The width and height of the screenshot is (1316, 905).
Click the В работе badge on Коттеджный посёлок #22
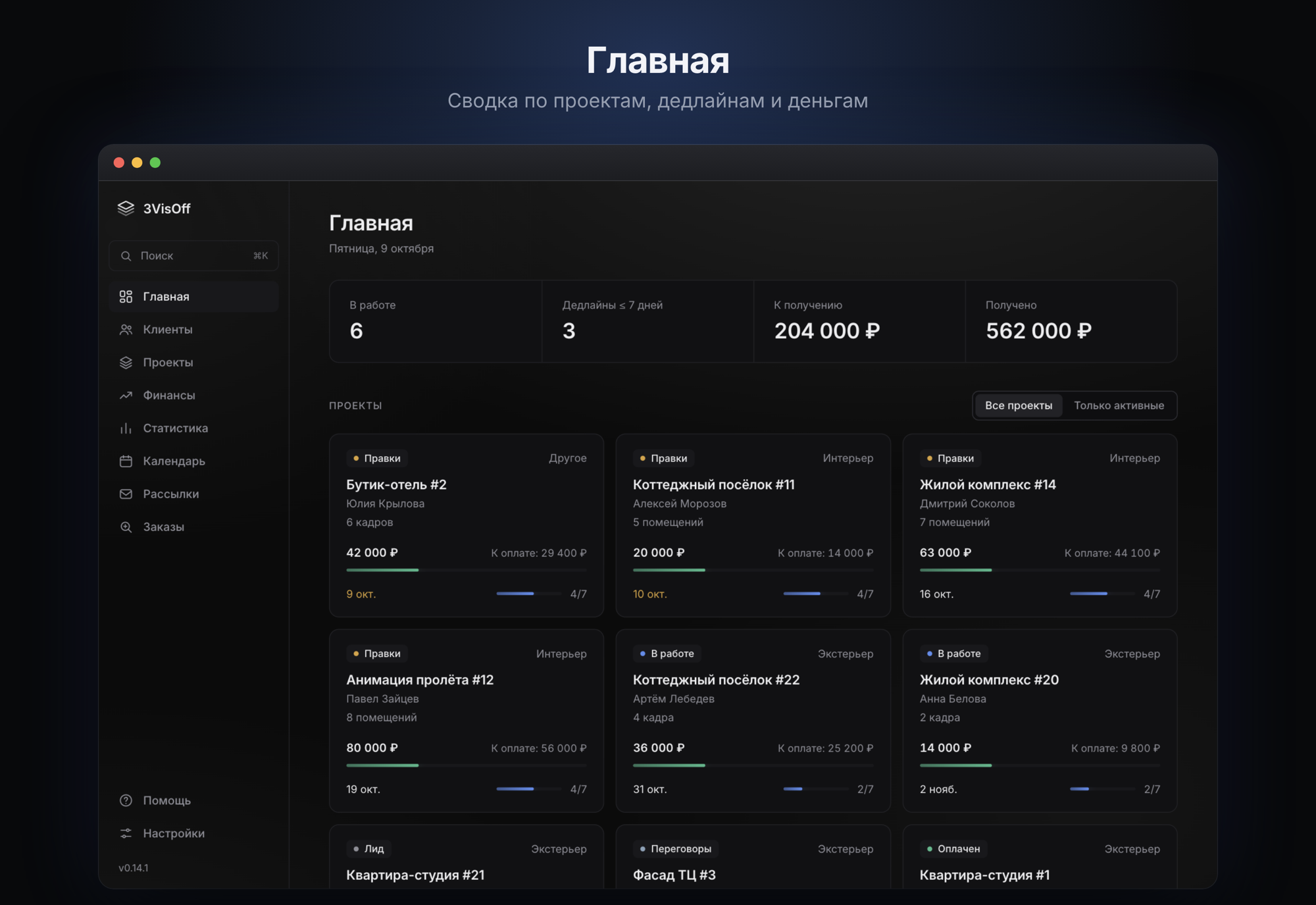coord(667,654)
